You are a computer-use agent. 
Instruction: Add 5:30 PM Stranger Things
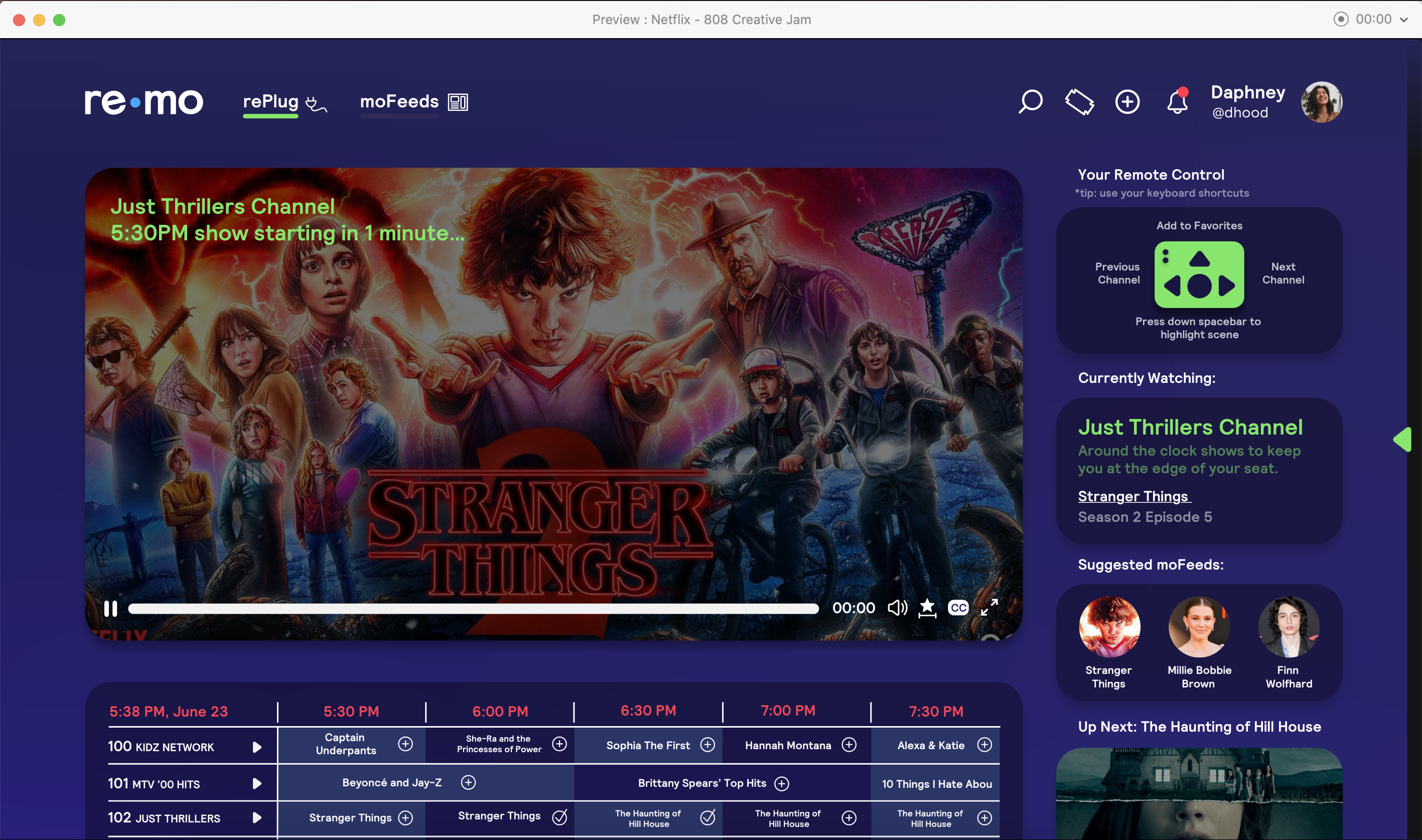[x=405, y=818]
